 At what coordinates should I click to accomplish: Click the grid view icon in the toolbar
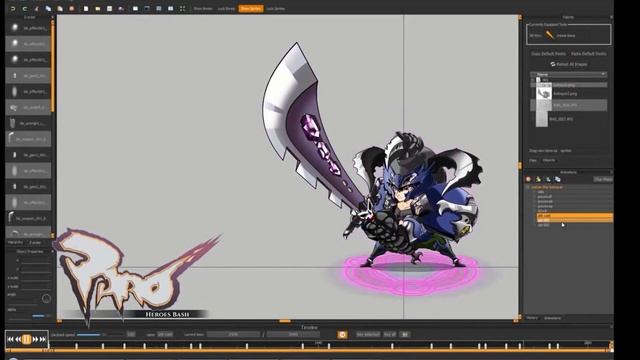click(x=159, y=9)
